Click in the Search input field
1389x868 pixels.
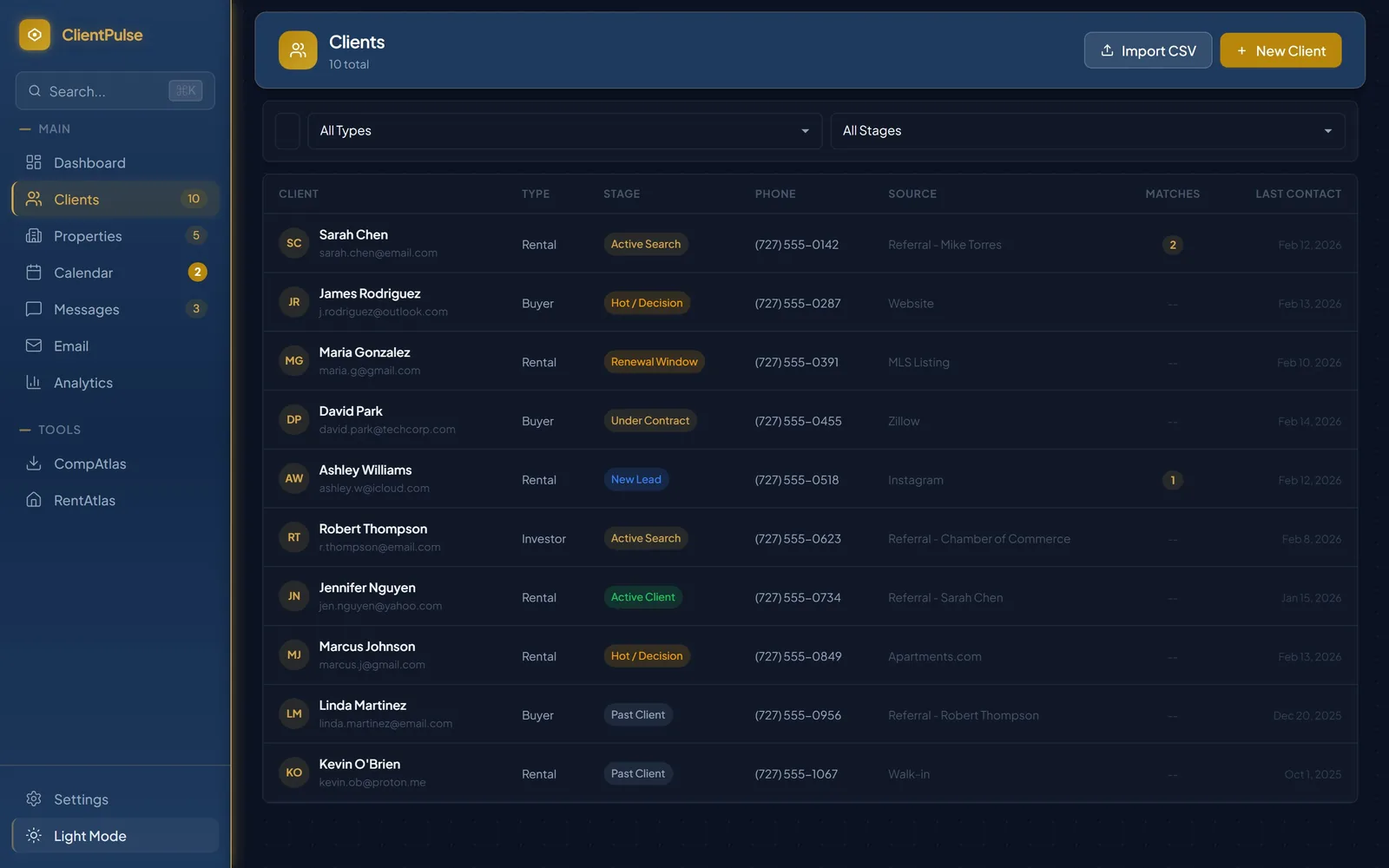[115, 90]
